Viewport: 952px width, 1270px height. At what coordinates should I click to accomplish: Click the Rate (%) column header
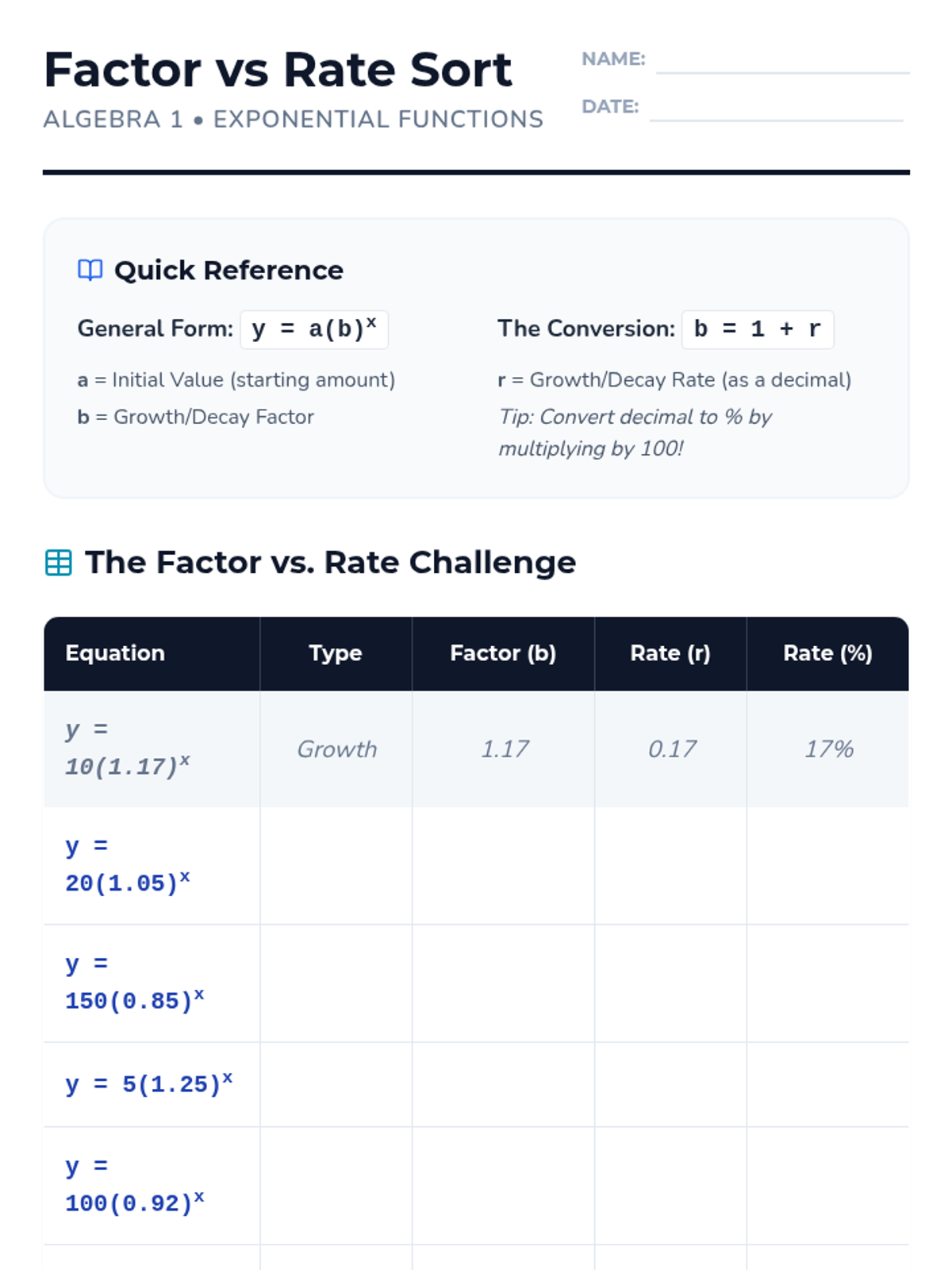click(827, 653)
